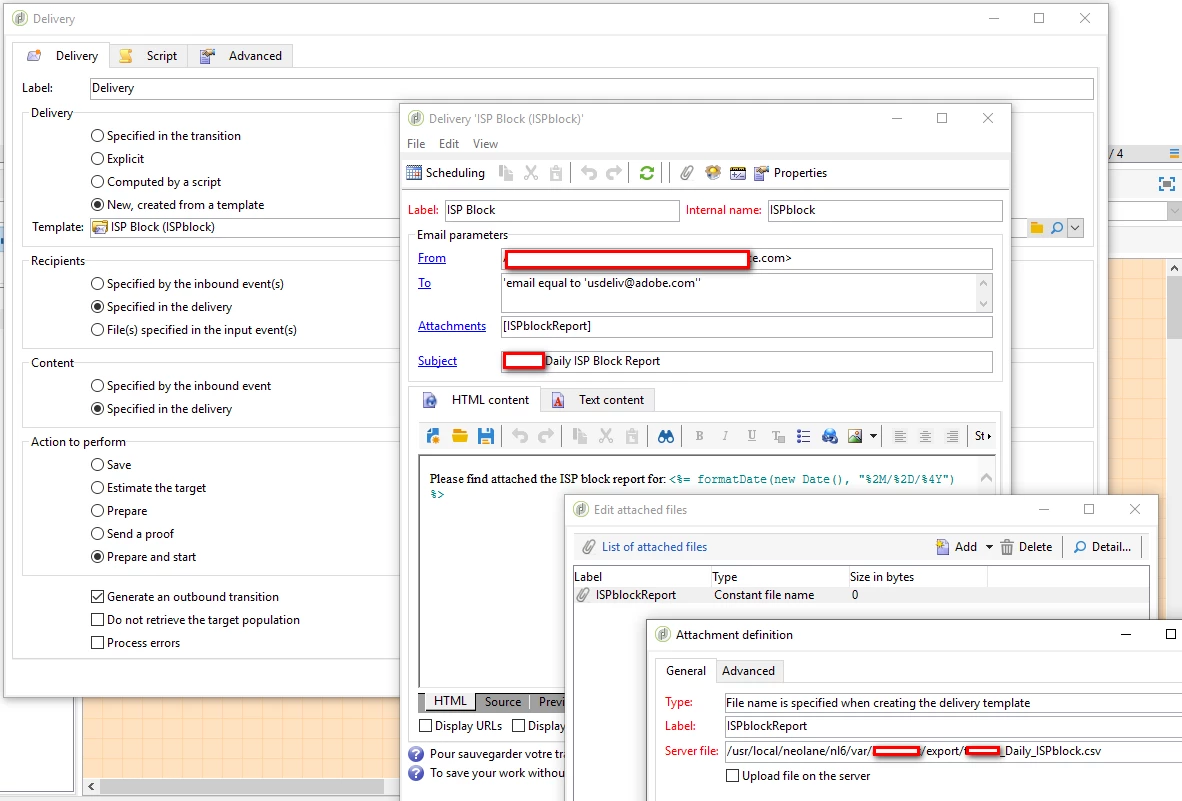Select 'Estimate the target' radio button

pyautogui.click(x=97, y=488)
